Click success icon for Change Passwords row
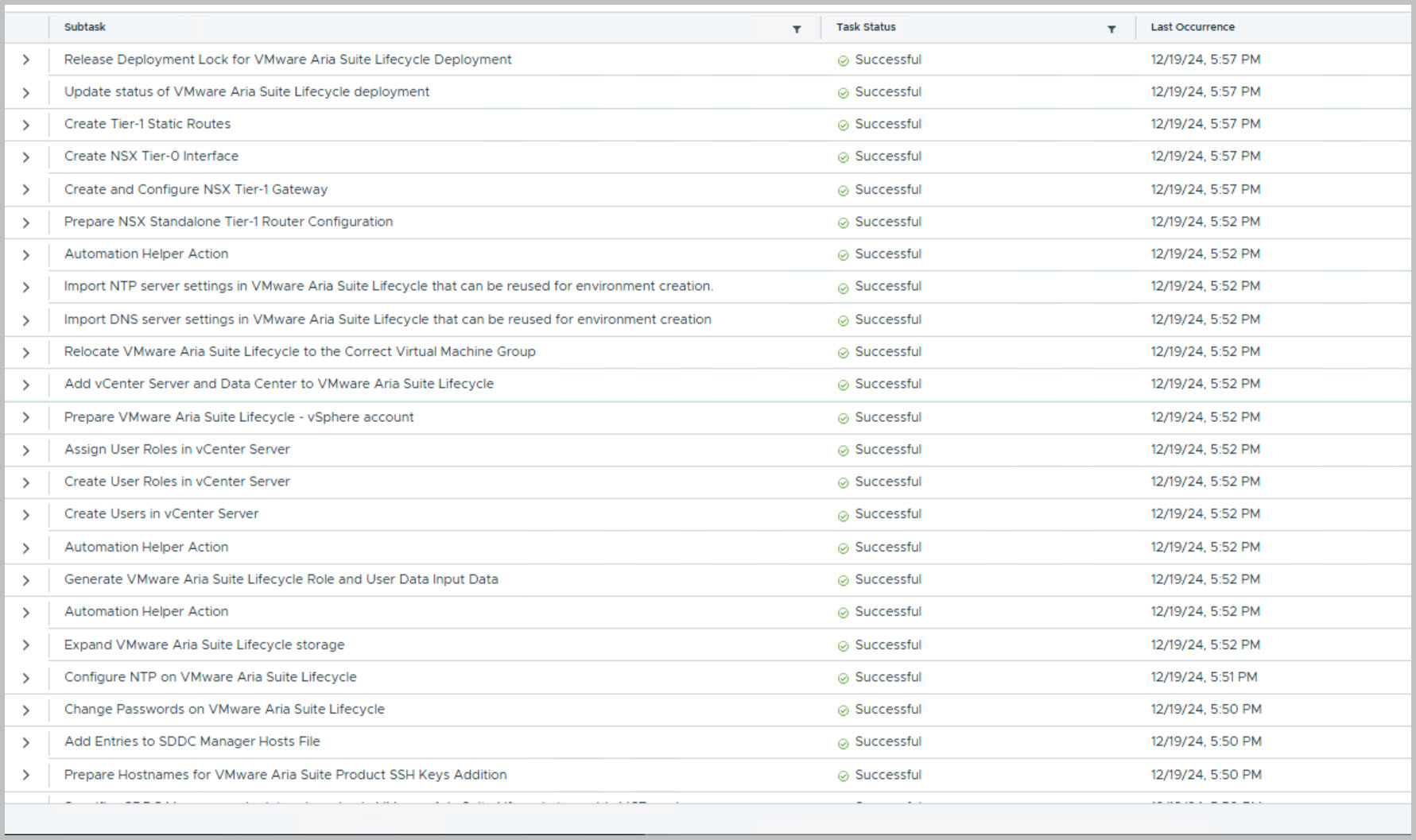Image resolution: width=1416 pixels, height=840 pixels. [x=843, y=711]
